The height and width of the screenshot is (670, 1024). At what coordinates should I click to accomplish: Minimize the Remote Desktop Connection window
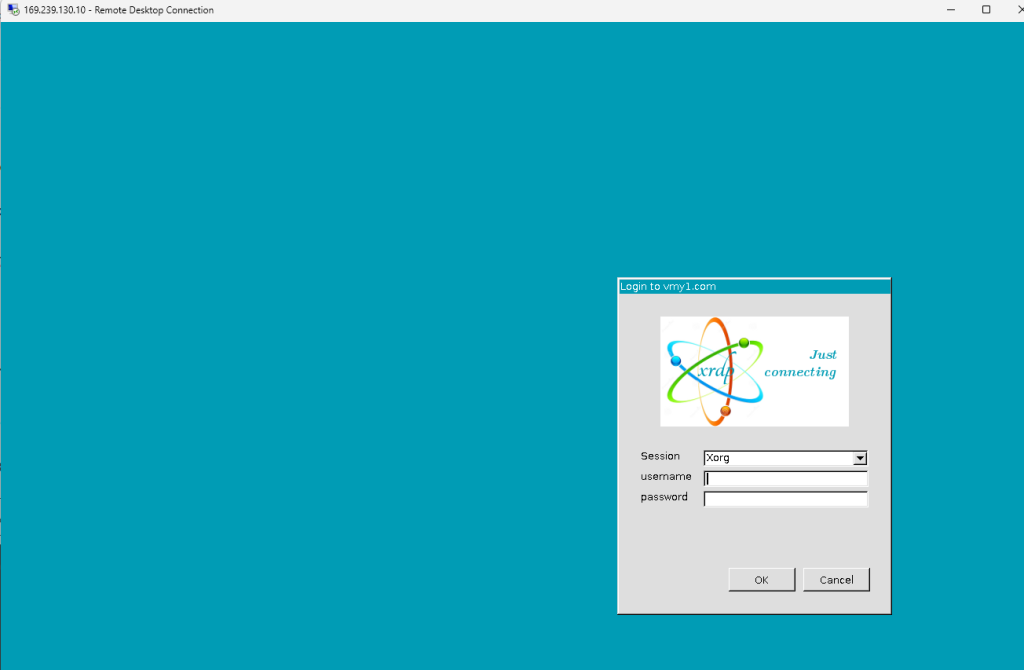tap(950, 9)
